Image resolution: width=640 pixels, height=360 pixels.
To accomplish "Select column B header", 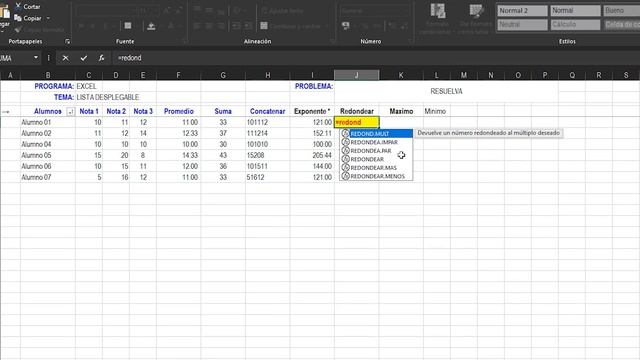I will [x=48, y=75].
